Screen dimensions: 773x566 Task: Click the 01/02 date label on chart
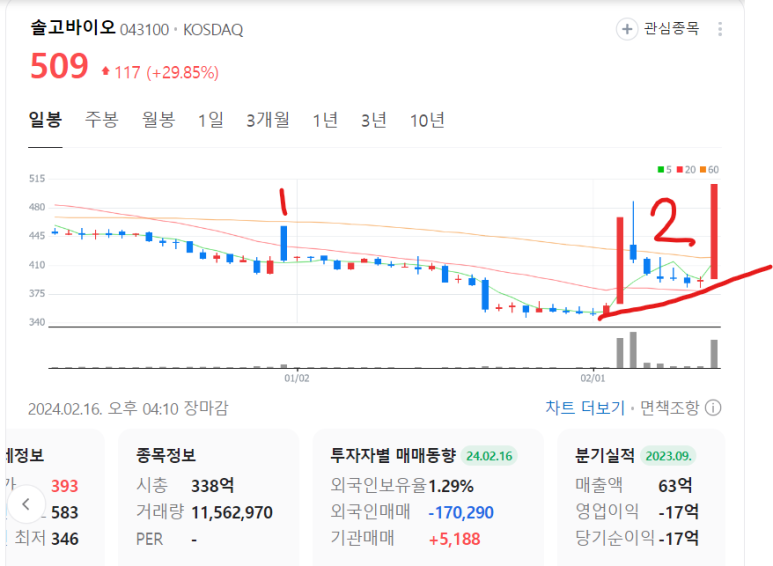point(297,378)
